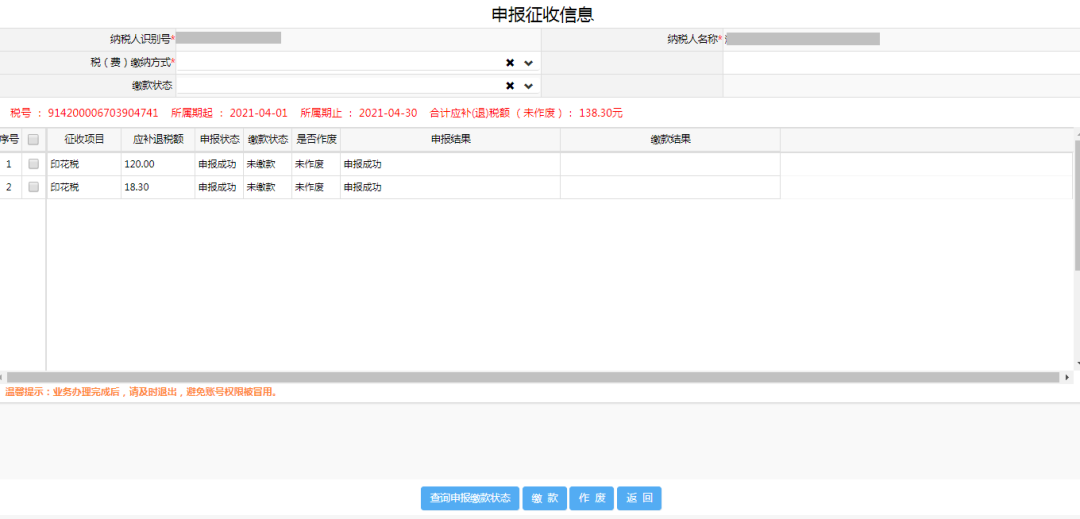Select the 18.30 amount cell
This screenshot has width=1080, height=519.
point(158,187)
